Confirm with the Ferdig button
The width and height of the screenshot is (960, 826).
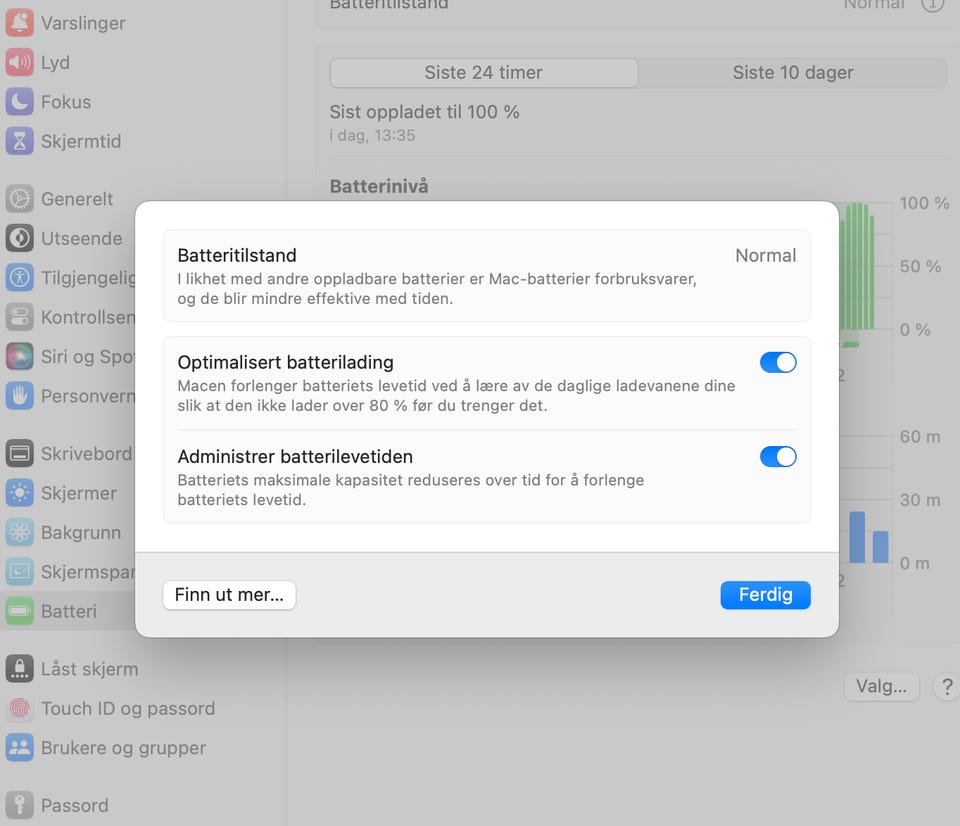point(765,595)
